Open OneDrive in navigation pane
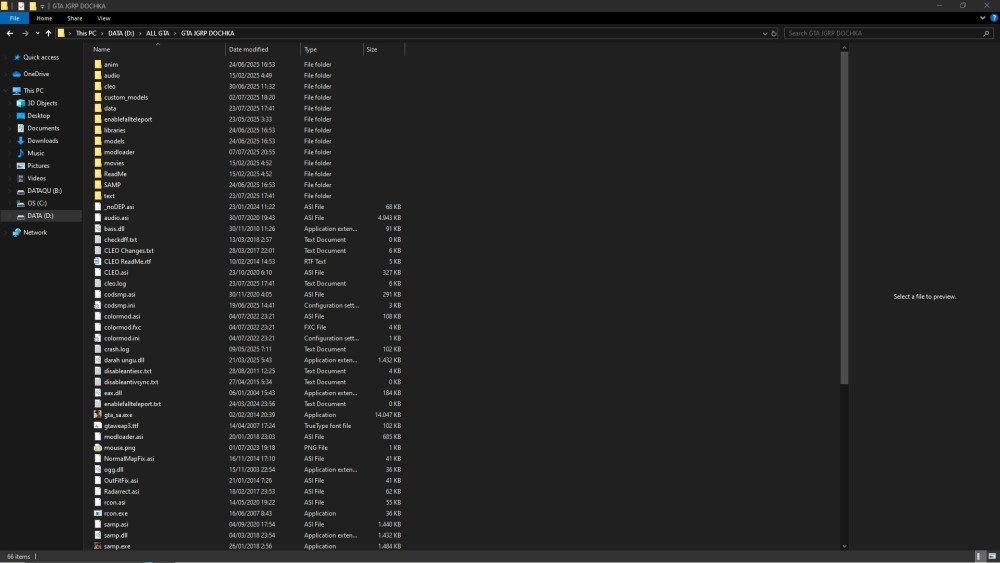Screen dimensions: 1000x563 36,74
